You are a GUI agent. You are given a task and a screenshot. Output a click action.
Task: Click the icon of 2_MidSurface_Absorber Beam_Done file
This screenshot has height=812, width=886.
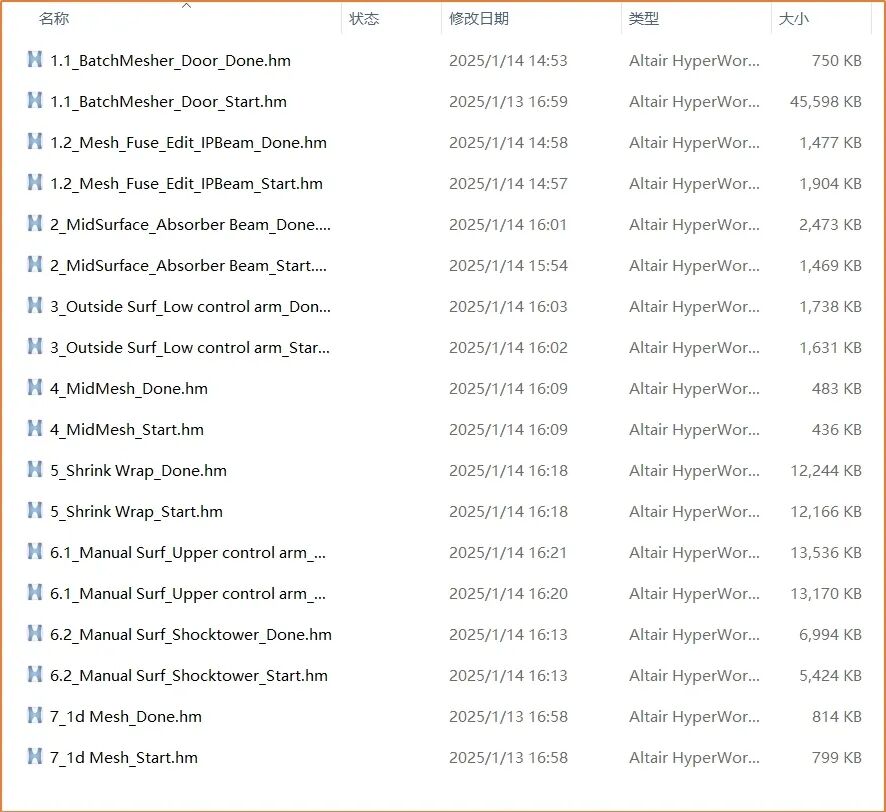click(35, 223)
